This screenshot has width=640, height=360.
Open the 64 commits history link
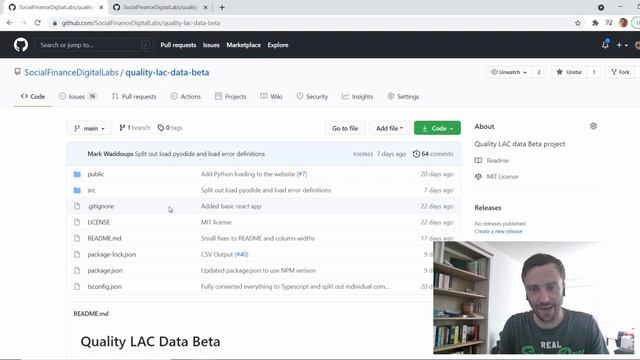click(433, 154)
